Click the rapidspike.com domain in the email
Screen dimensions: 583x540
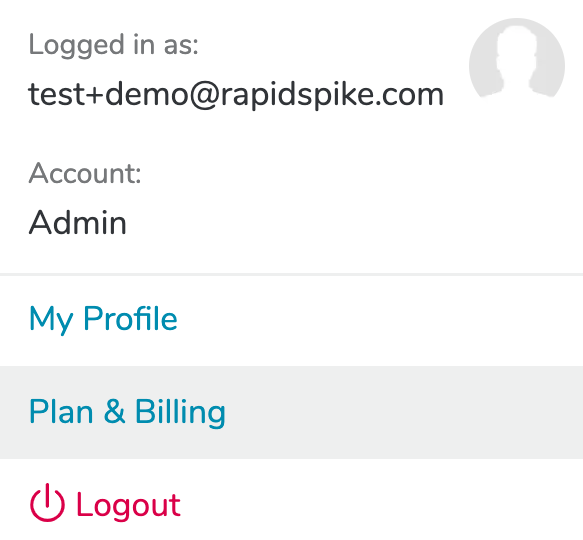(332, 95)
